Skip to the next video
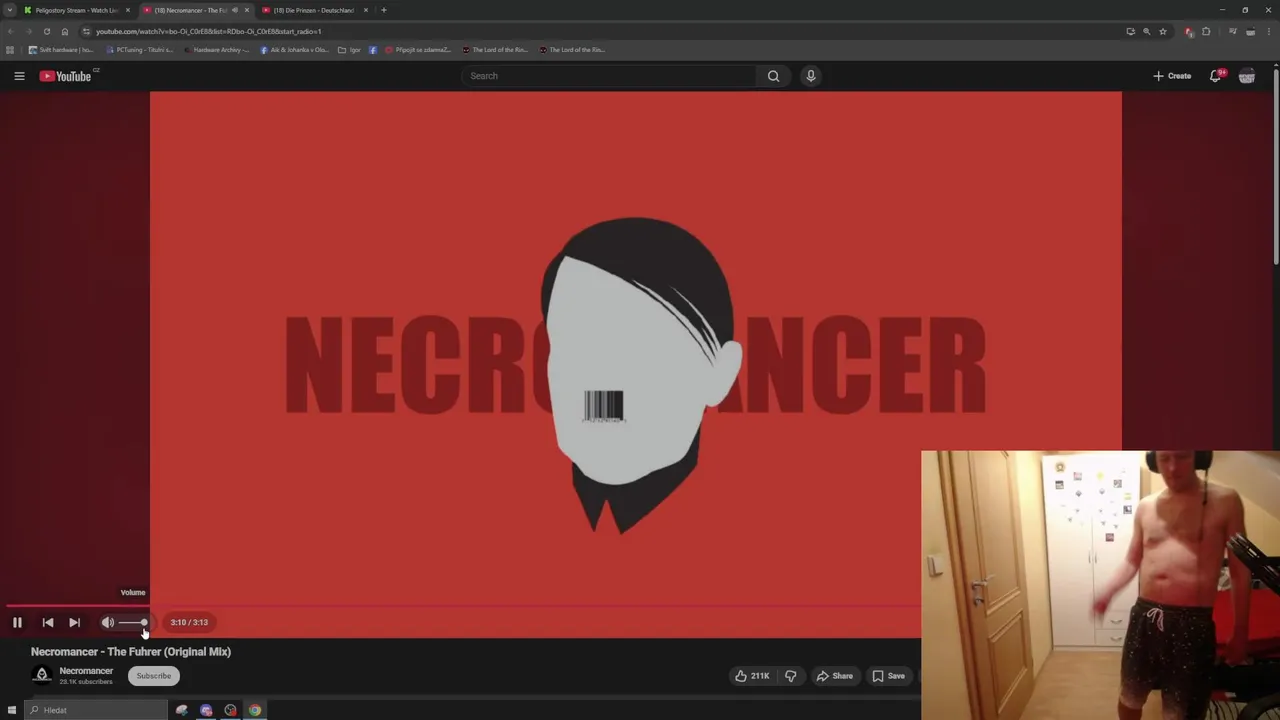 click(74, 622)
